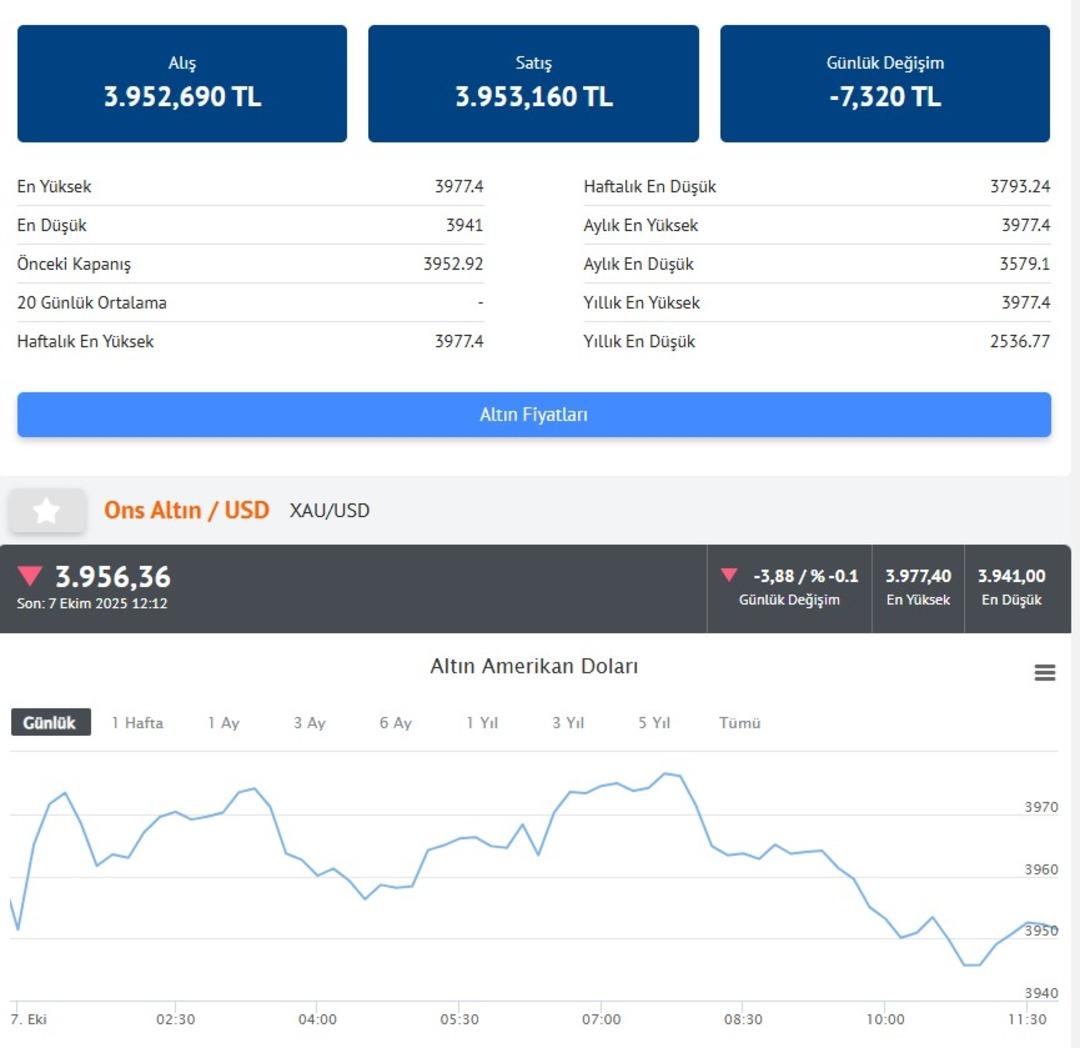This screenshot has width=1080, height=1048.
Task: Open the Ons Altın / USD title link
Action: coord(186,510)
